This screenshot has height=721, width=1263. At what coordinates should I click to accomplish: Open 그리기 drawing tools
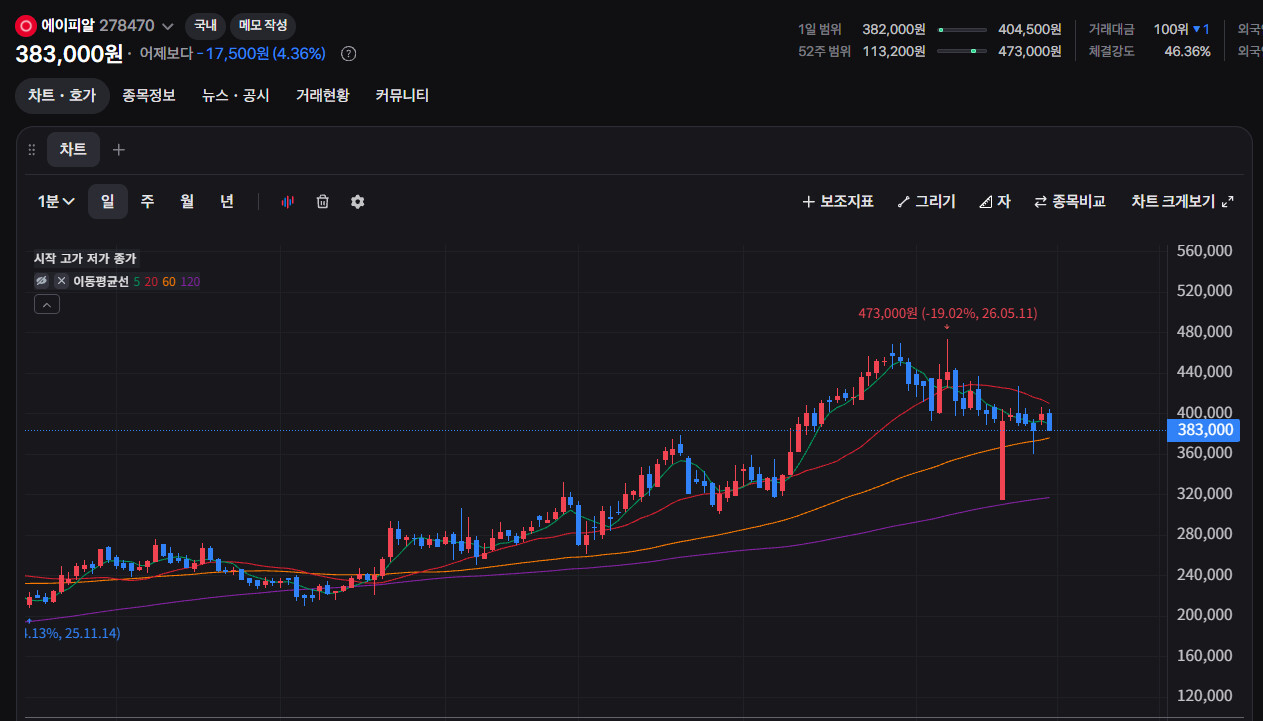tap(926, 201)
